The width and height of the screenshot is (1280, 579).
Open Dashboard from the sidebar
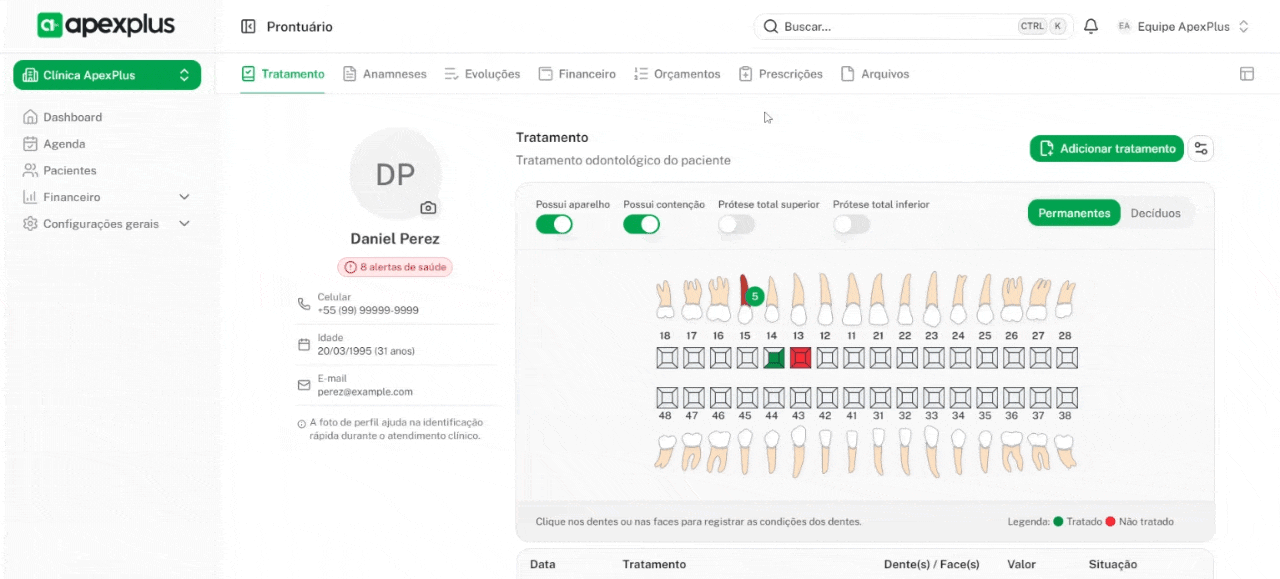[72, 117]
